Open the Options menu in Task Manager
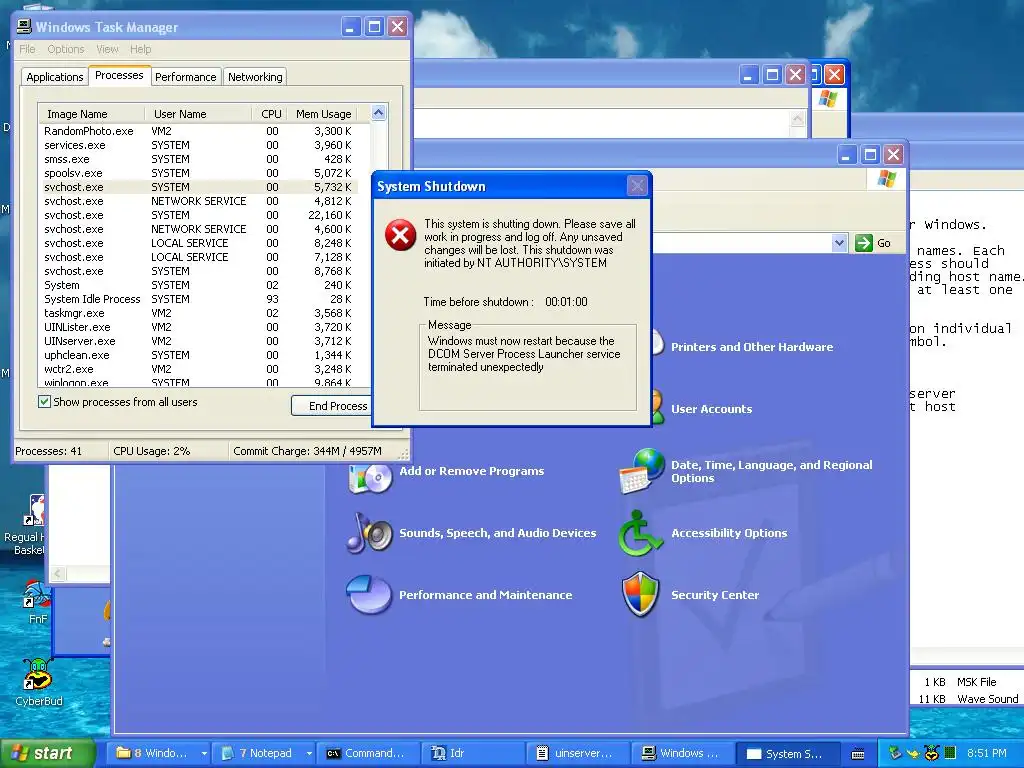This screenshot has width=1024, height=768. coord(65,49)
